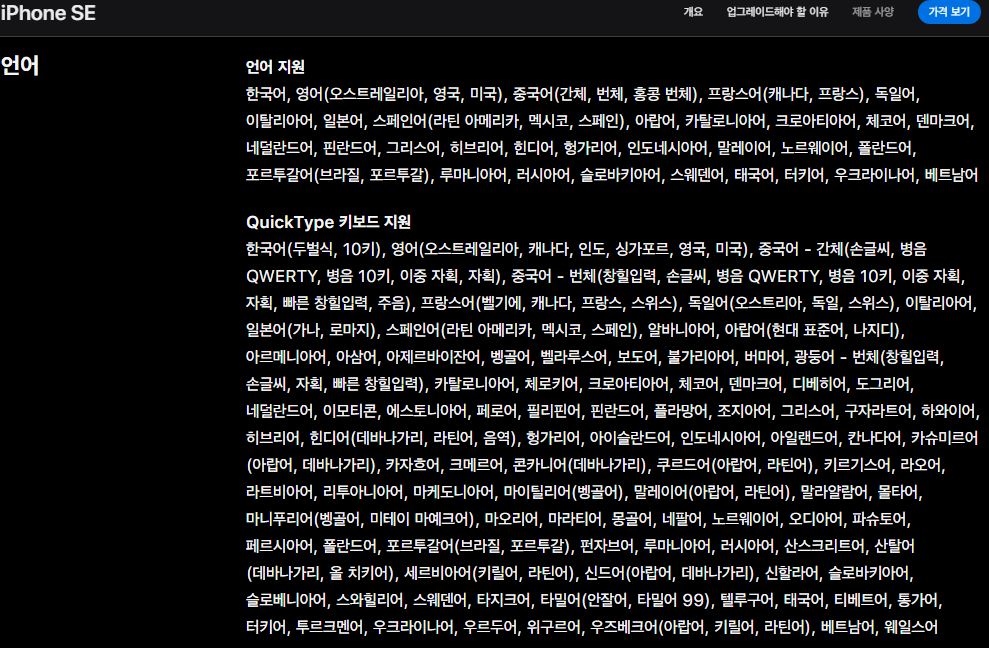Click the word 에스토니아어
Viewport: 989px width, 648px height.
[426, 412]
